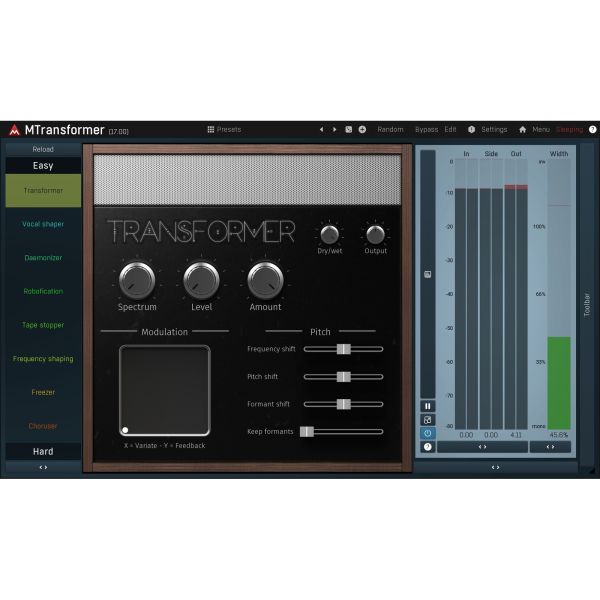Click the 45.6% width value
Screen dimensions: 600x600
click(559, 435)
